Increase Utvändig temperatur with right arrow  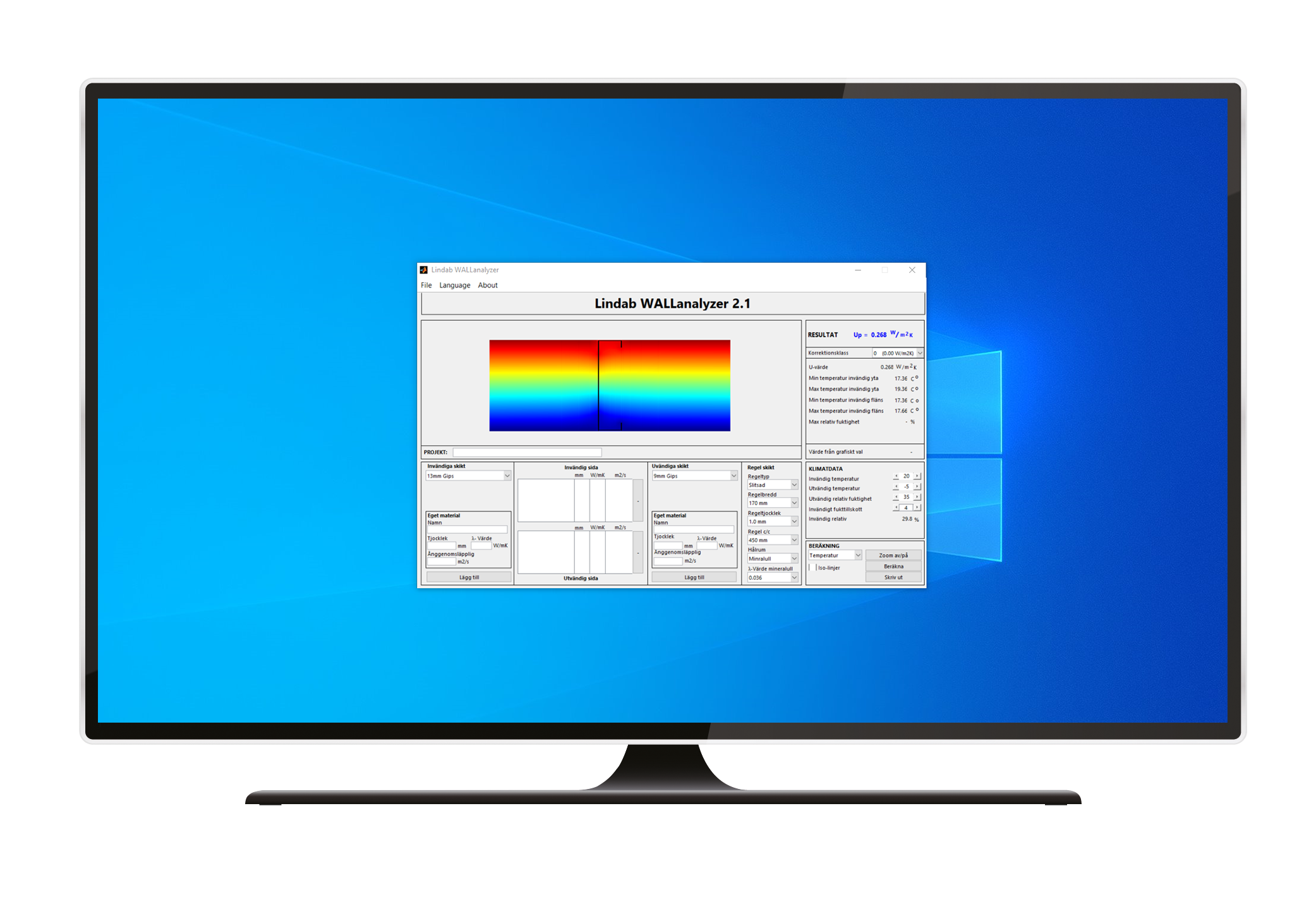click(917, 486)
